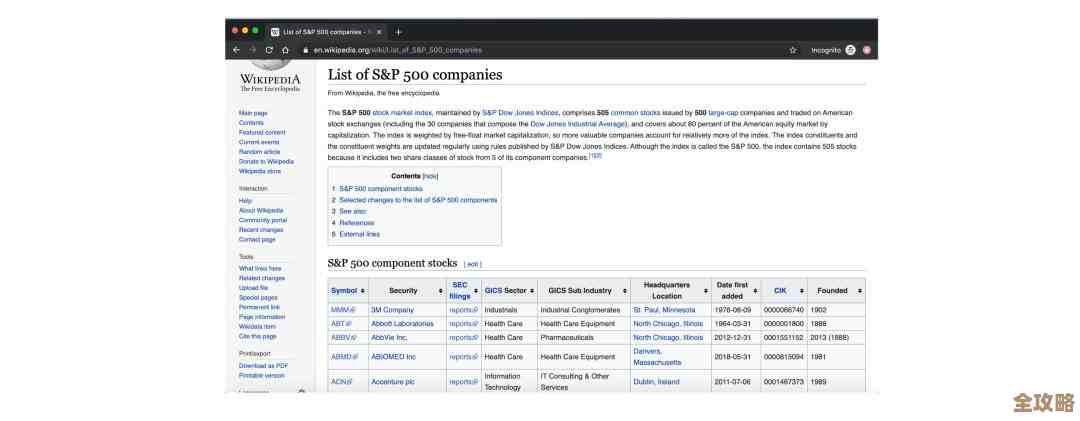The height and width of the screenshot is (421, 1080).
Task: Click the edit link beside component stocks heading
Action: tap(472, 264)
